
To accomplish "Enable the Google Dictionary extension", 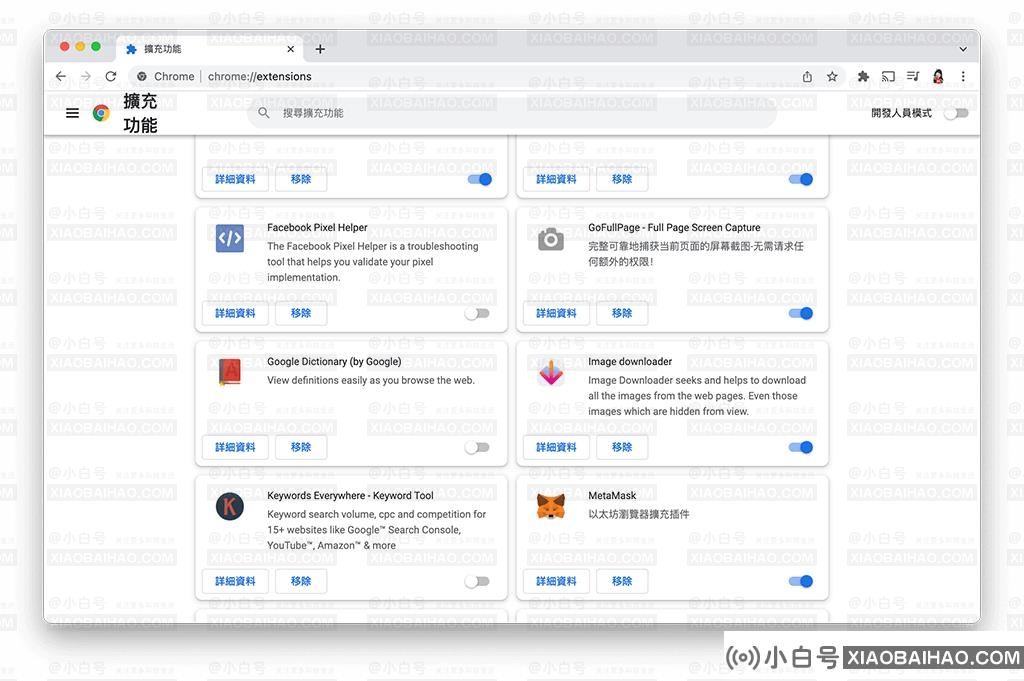I will tap(477, 447).
